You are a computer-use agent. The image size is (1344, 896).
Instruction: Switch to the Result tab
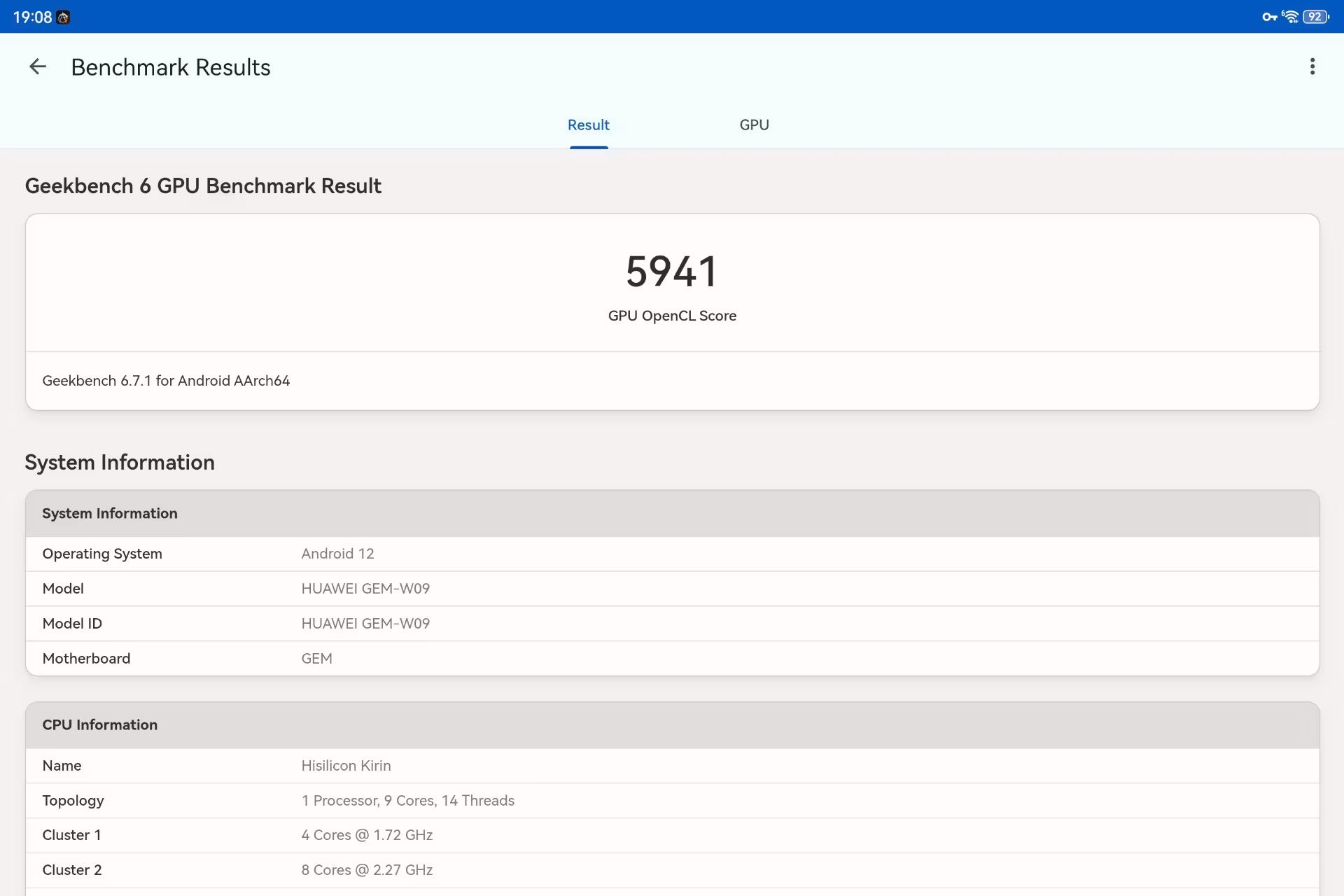click(x=589, y=125)
